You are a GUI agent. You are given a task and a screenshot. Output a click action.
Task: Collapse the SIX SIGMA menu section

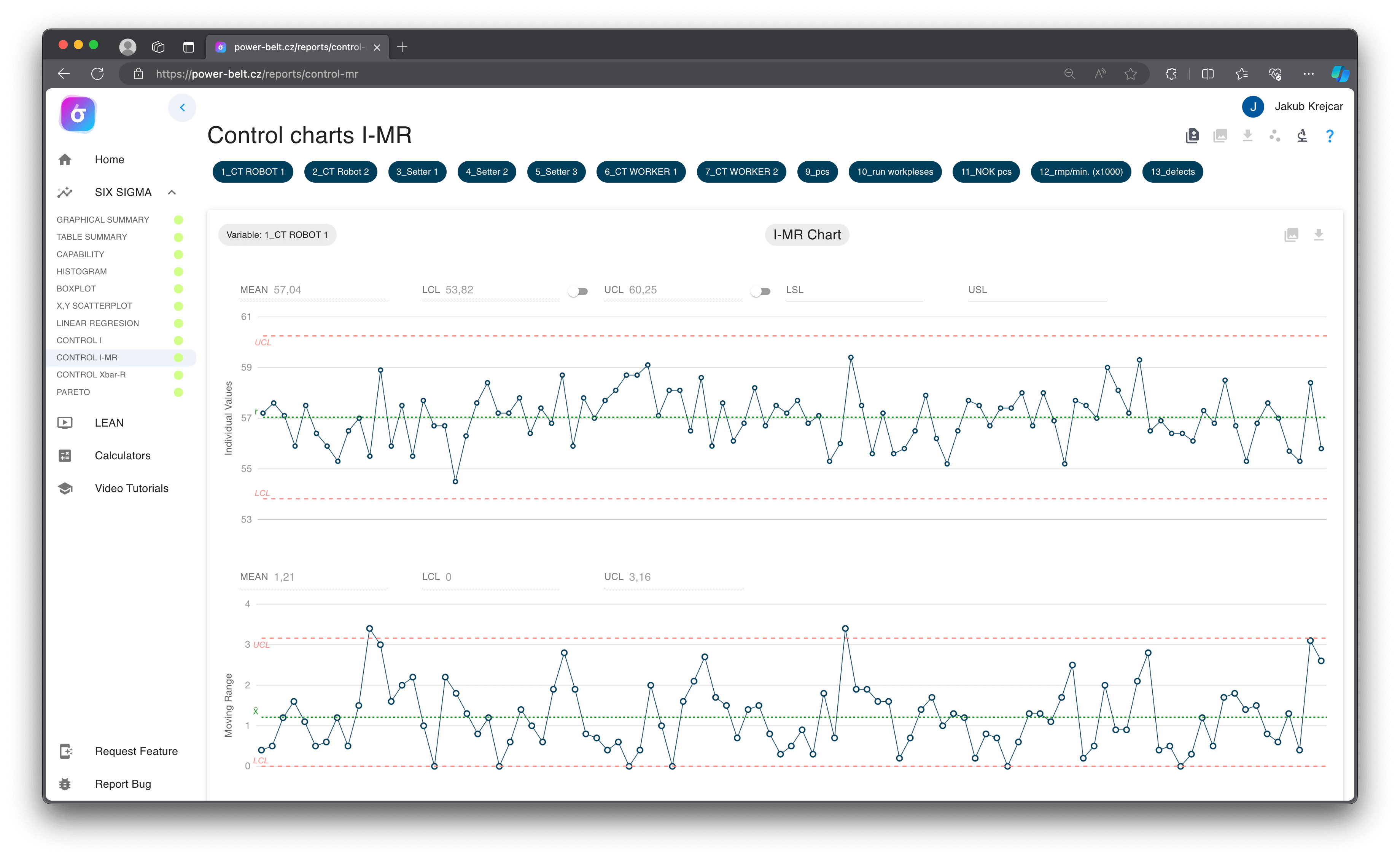pos(172,192)
